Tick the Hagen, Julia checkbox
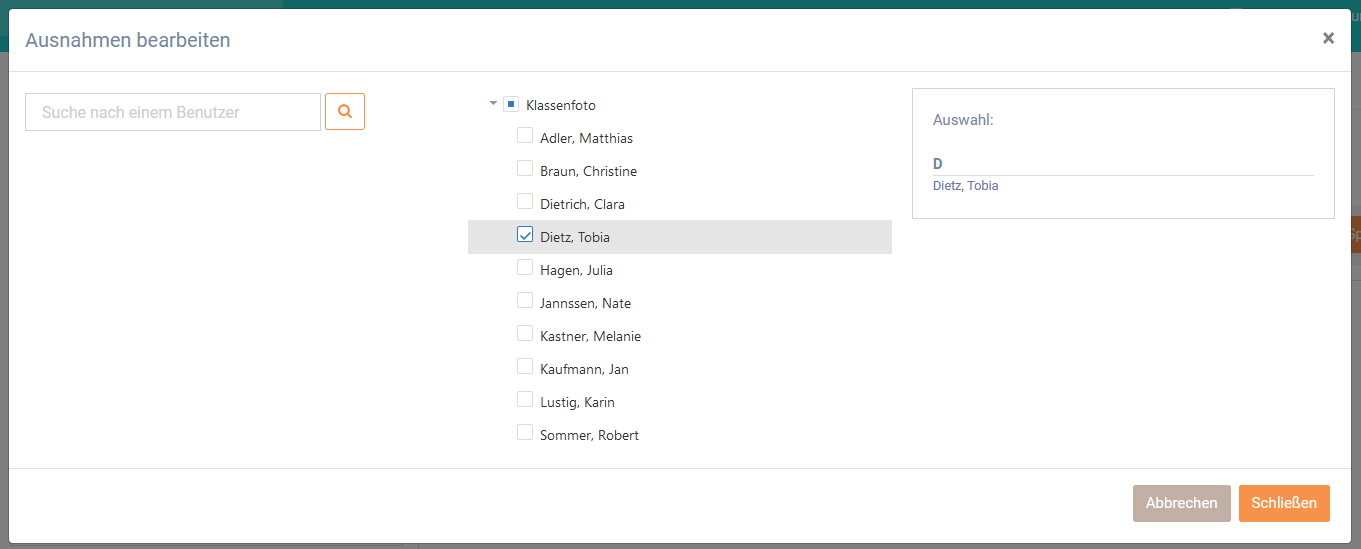 coord(524,267)
